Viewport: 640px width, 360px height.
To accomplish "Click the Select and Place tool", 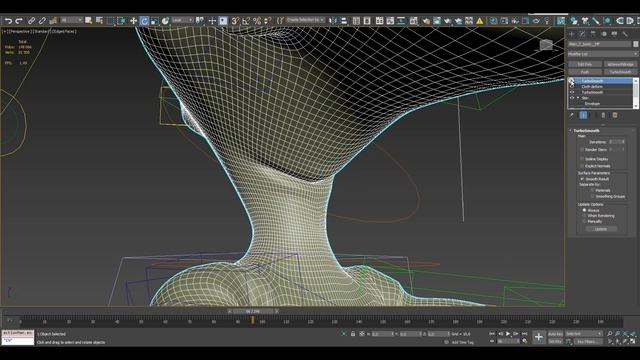I will coord(165,20).
